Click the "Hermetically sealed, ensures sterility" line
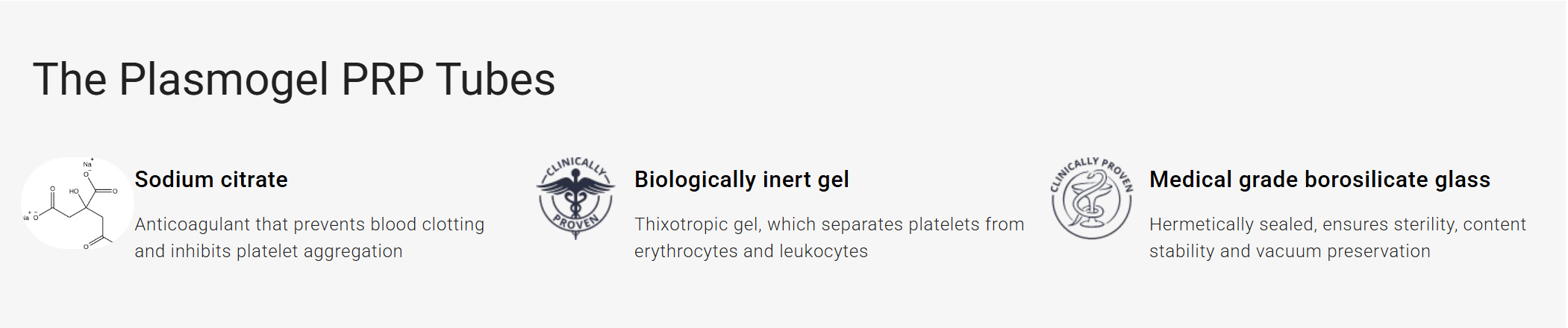 1337,224
